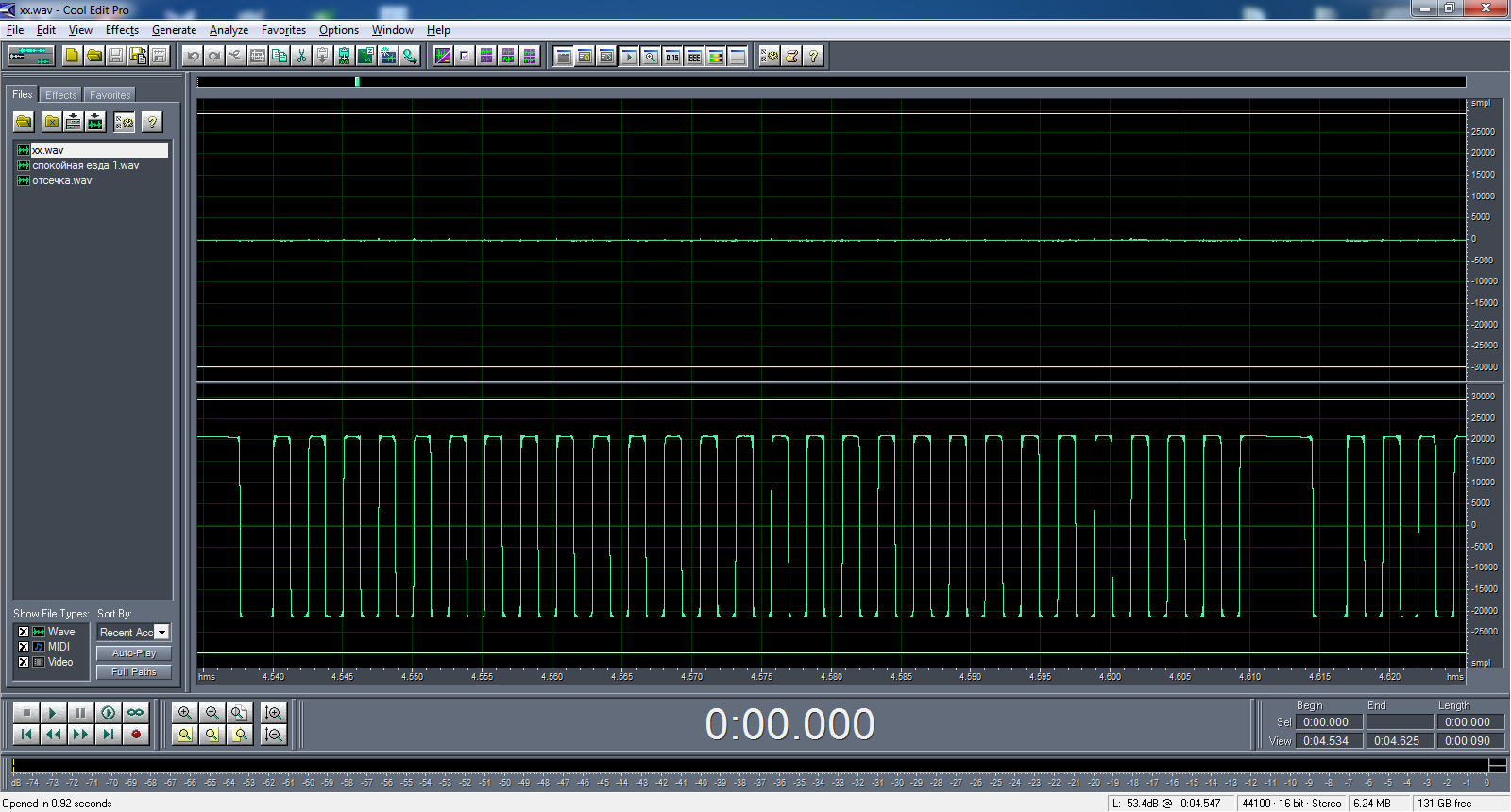Screen dimensions: 1511x812
Task: Open the Favorites menu
Action: coord(283,30)
